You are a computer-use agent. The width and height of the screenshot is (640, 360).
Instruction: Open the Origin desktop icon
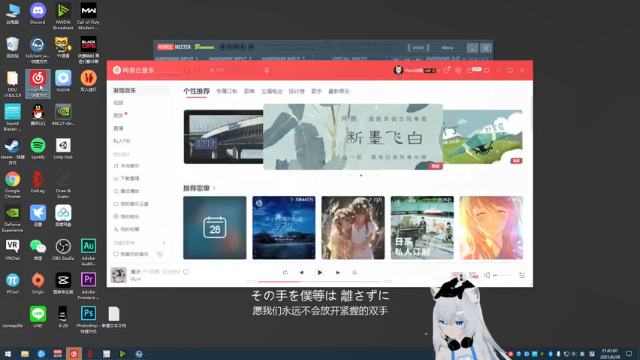38,283
